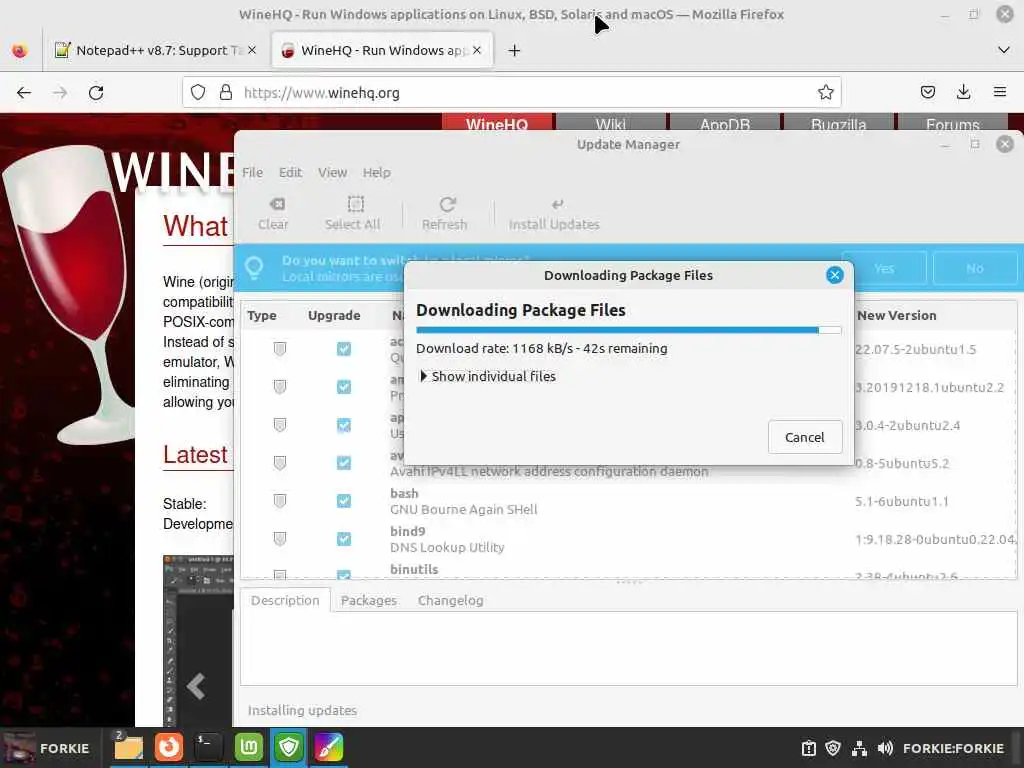Click the download progress bar
This screenshot has height=768, width=1024.
(628, 330)
